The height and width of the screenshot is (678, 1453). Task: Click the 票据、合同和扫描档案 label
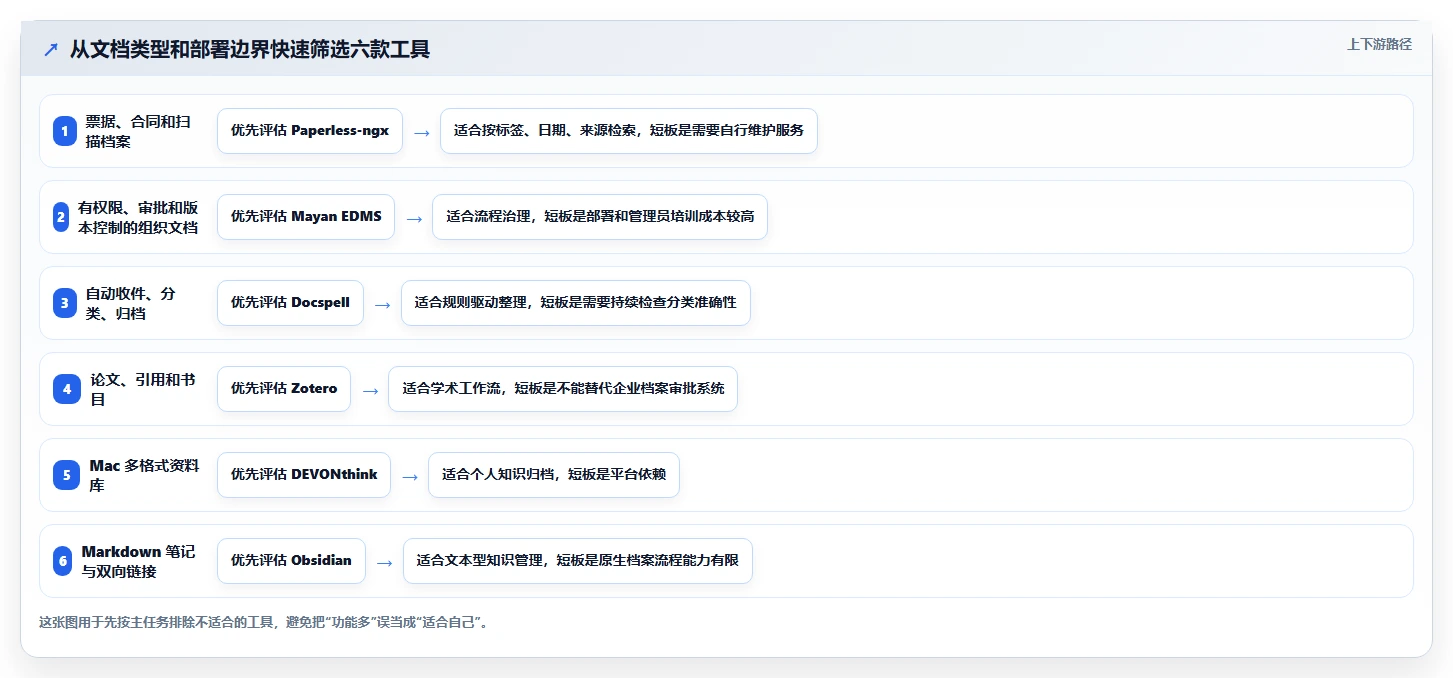tap(138, 131)
